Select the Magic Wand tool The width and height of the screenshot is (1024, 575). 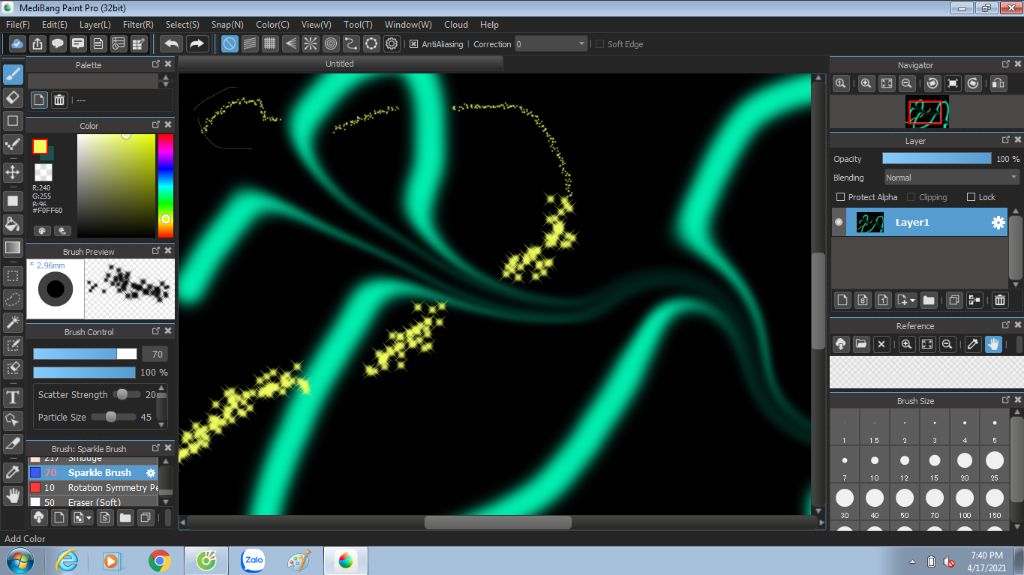(12, 322)
